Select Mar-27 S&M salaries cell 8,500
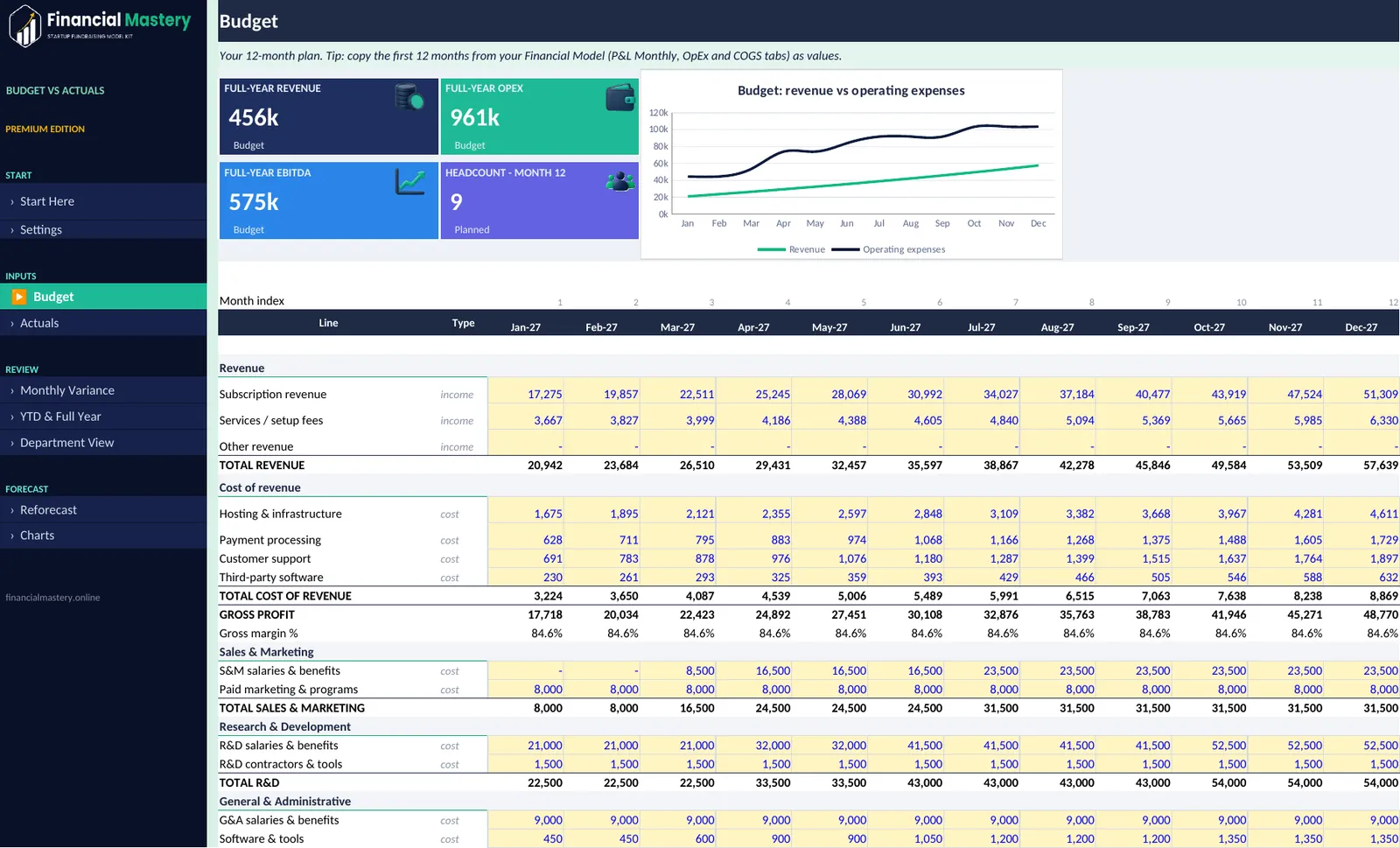Viewport: 1400px width, 848px height. [678, 670]
